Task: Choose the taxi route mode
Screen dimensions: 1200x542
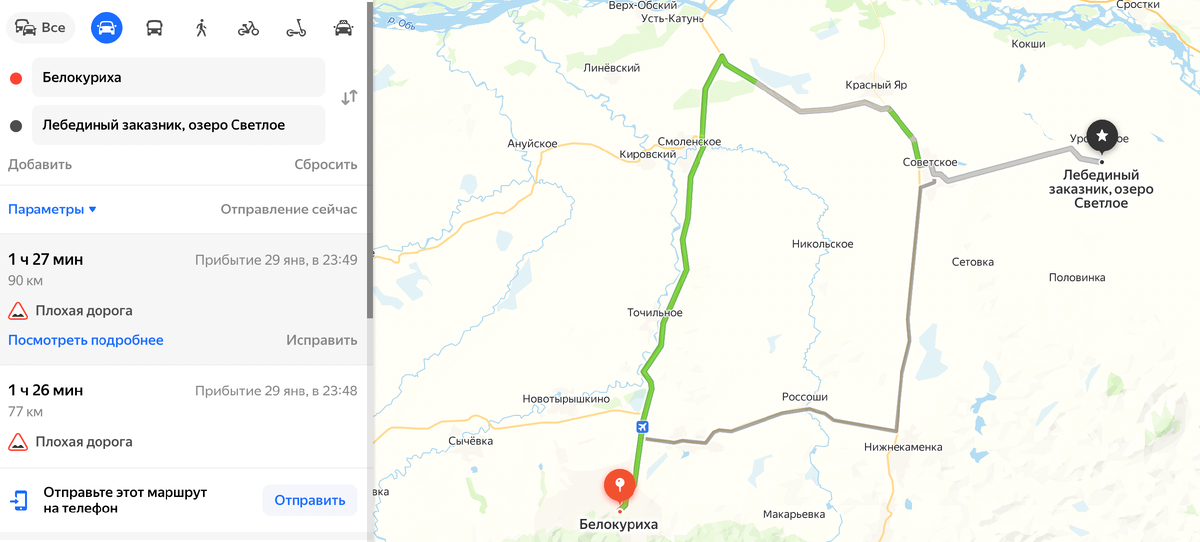Action: [x=343, y=27]
